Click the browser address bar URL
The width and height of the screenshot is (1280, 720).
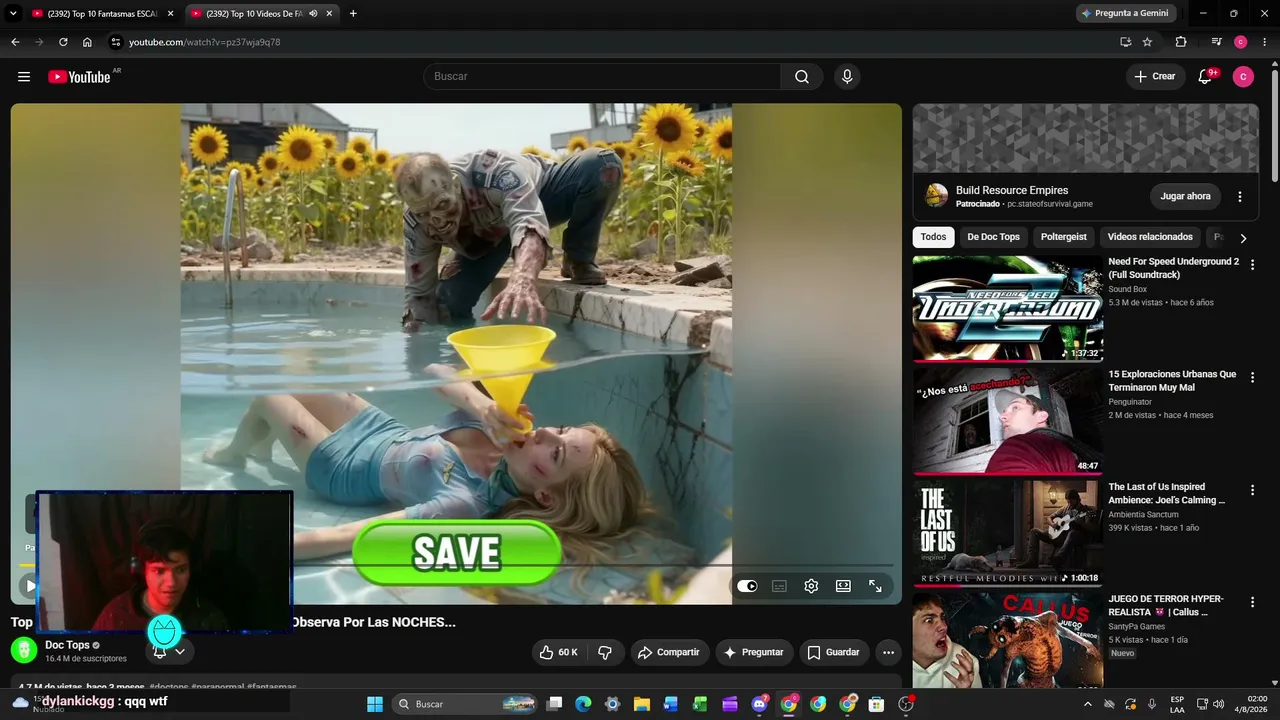click(204, 42)
